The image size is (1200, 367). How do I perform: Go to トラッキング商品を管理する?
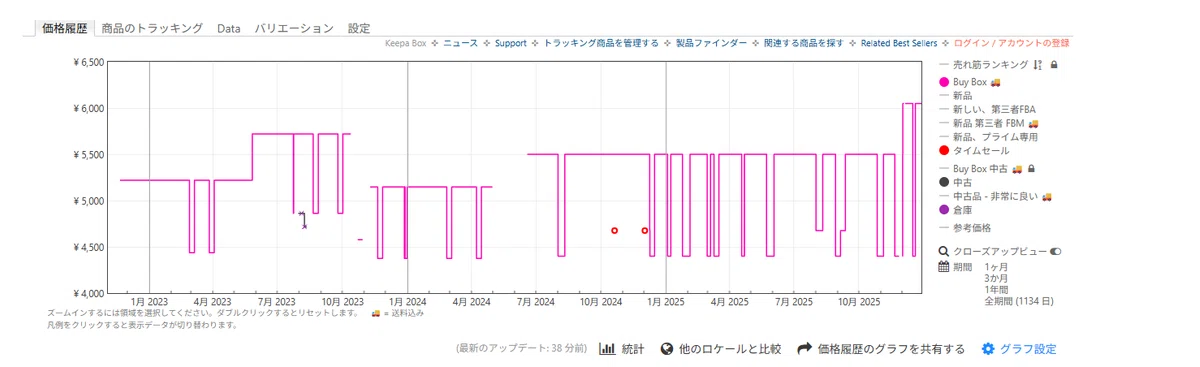[x=601, y=43]
